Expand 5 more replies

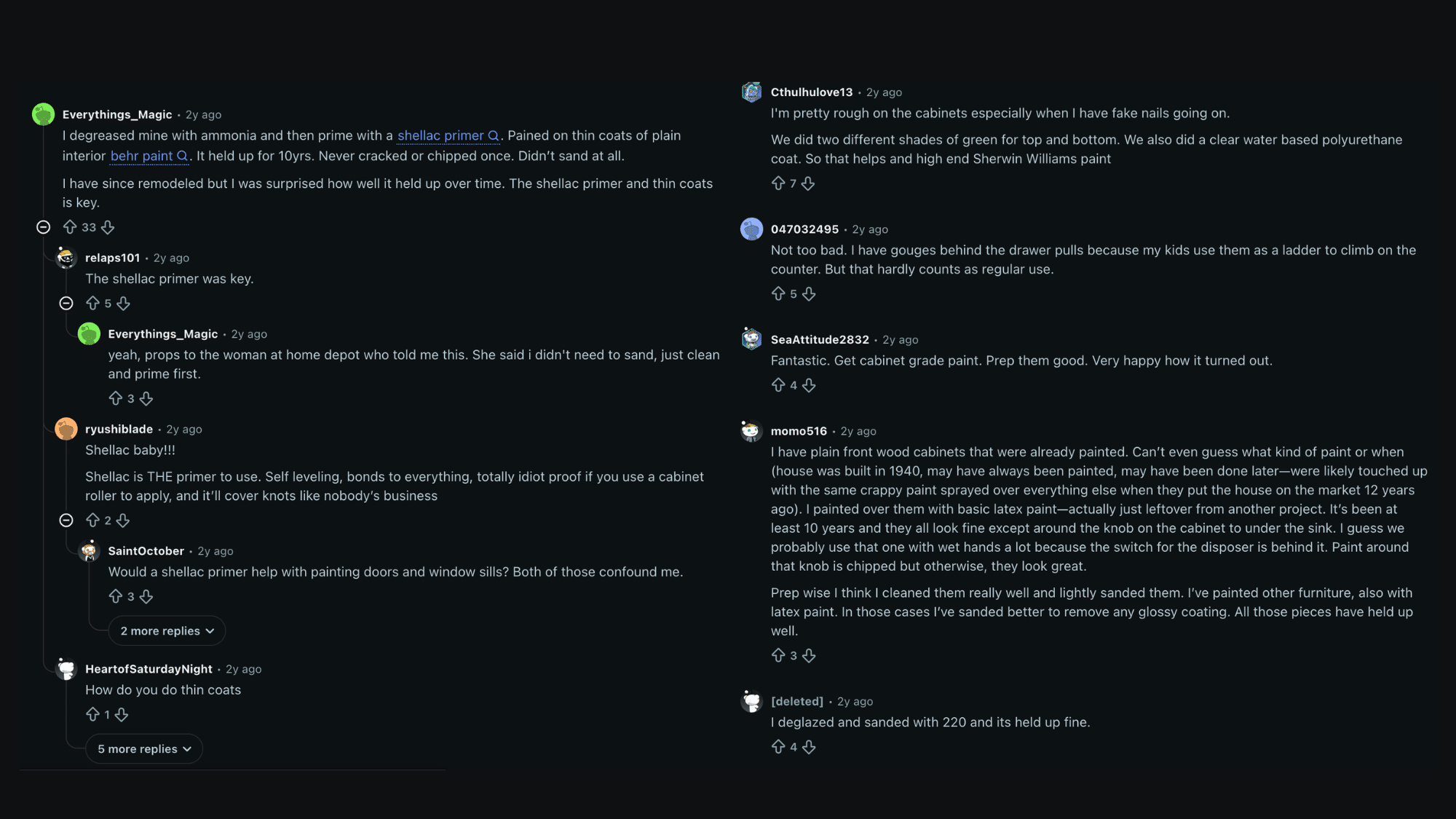click(x=144, y=749)
